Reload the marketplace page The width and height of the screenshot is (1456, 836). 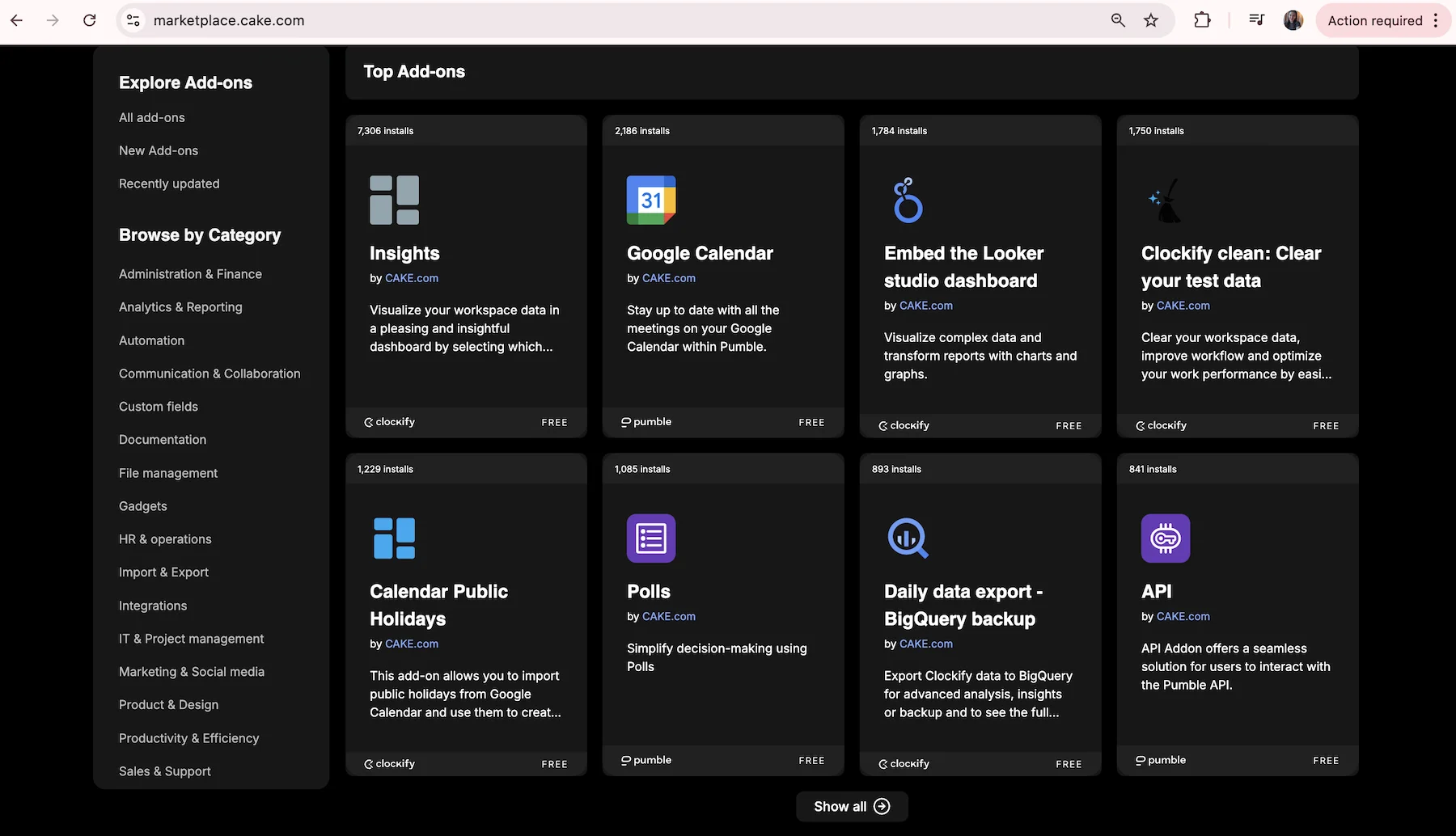90,20
